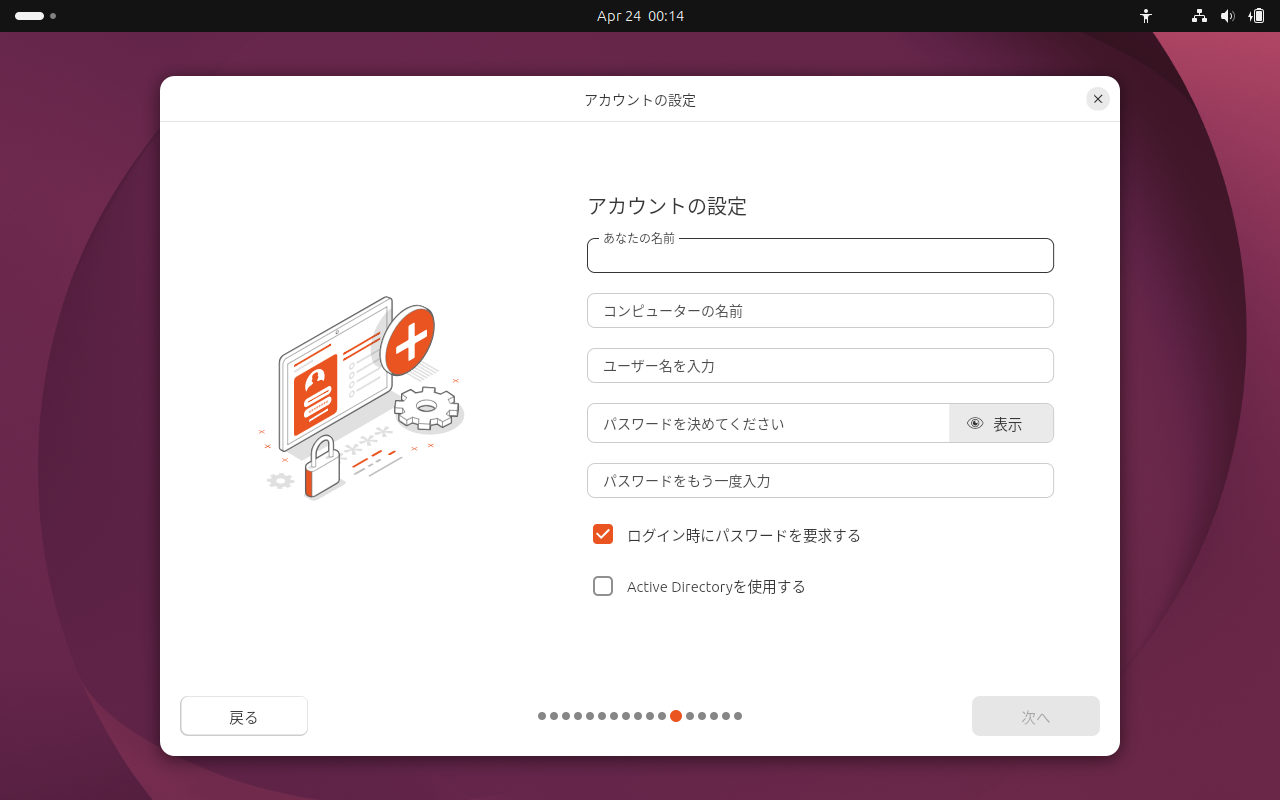Click the パスワードをもう一度入力 field
The width and height of the screenshot is (1280, 800).
point(820,480)
